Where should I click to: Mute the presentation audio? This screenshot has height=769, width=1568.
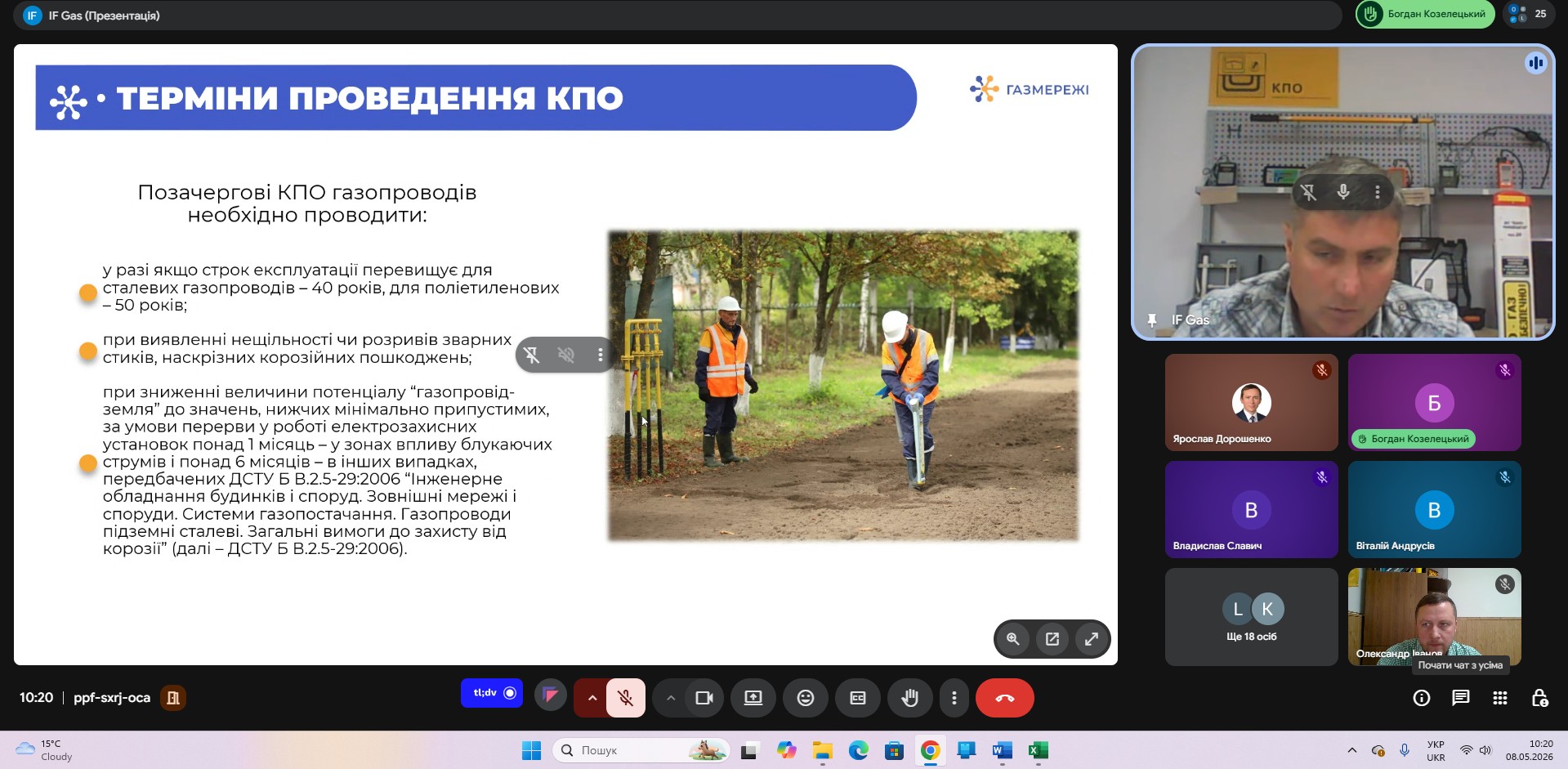(566, 355)
